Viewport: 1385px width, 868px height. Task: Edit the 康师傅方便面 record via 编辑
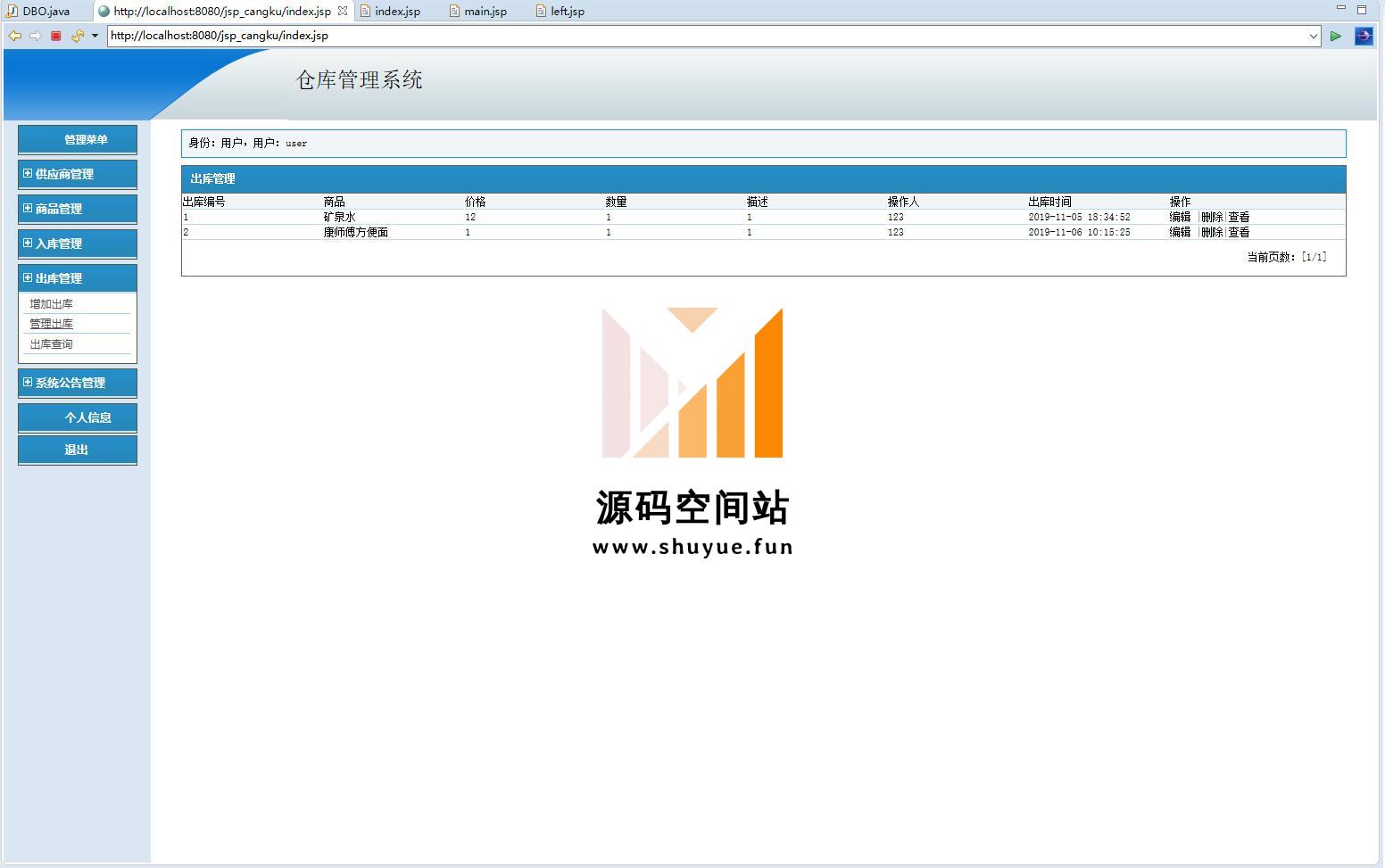pos(1180,232)
